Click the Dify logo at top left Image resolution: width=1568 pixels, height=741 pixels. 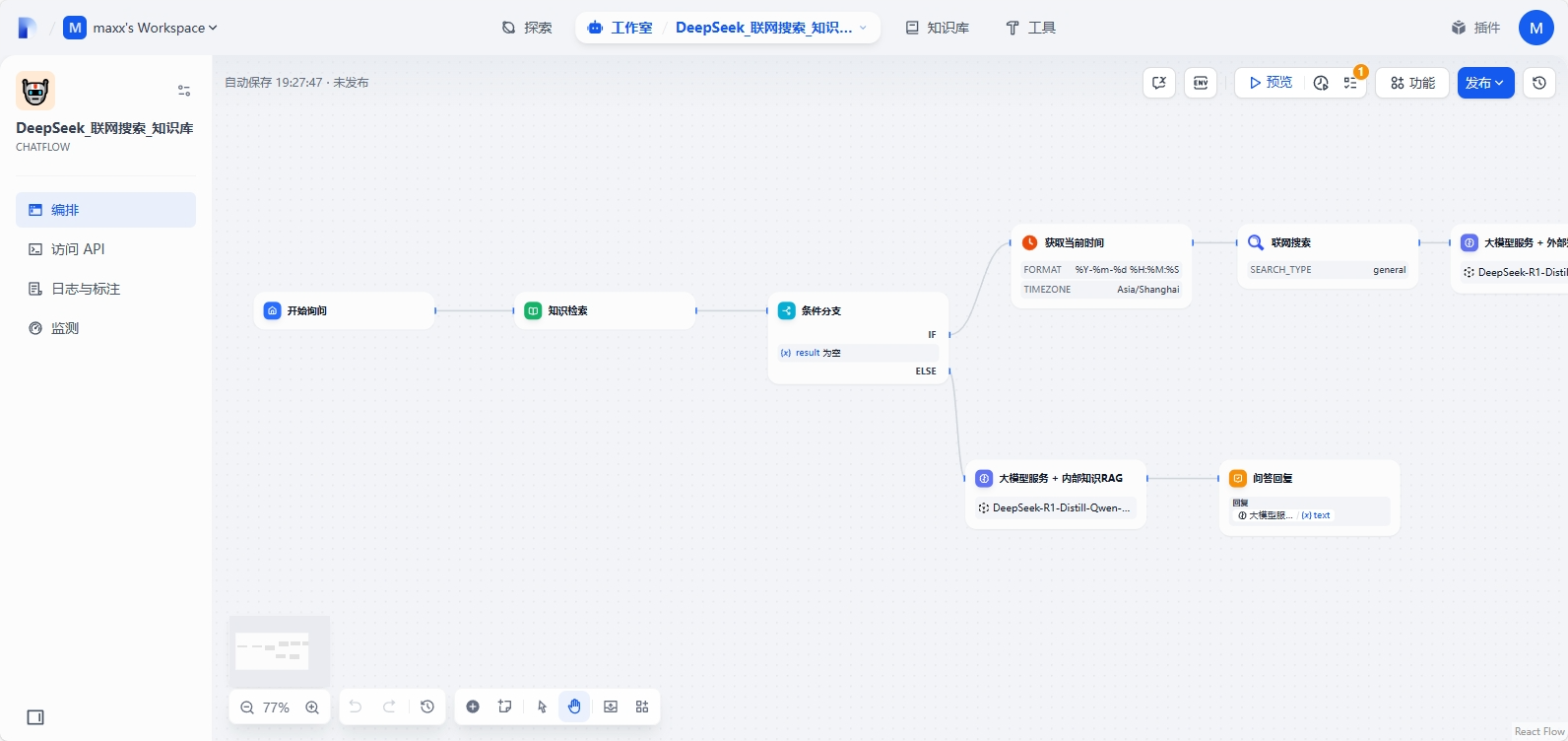[x=28, y=28]
